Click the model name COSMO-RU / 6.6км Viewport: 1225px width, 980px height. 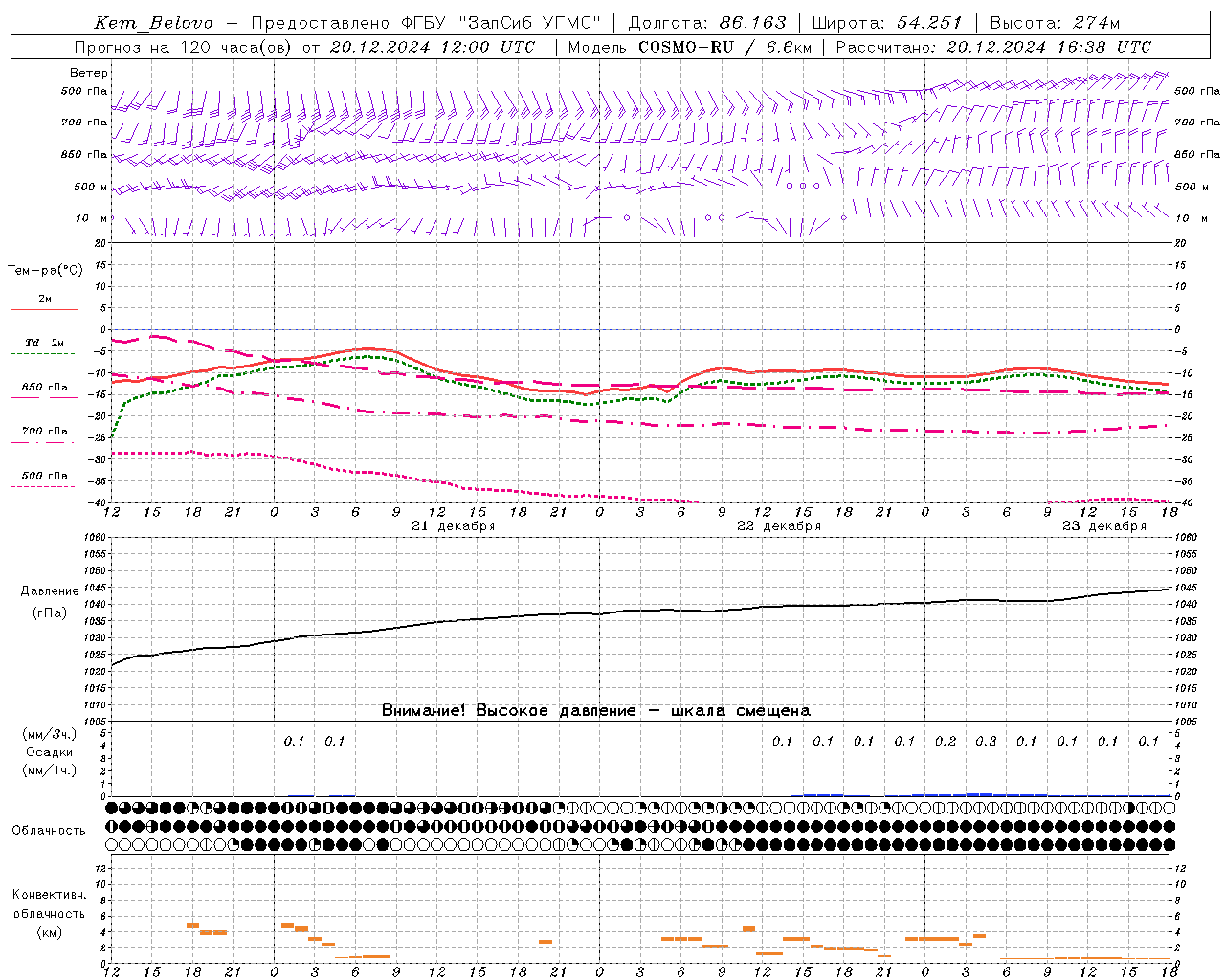click(724, 47)
